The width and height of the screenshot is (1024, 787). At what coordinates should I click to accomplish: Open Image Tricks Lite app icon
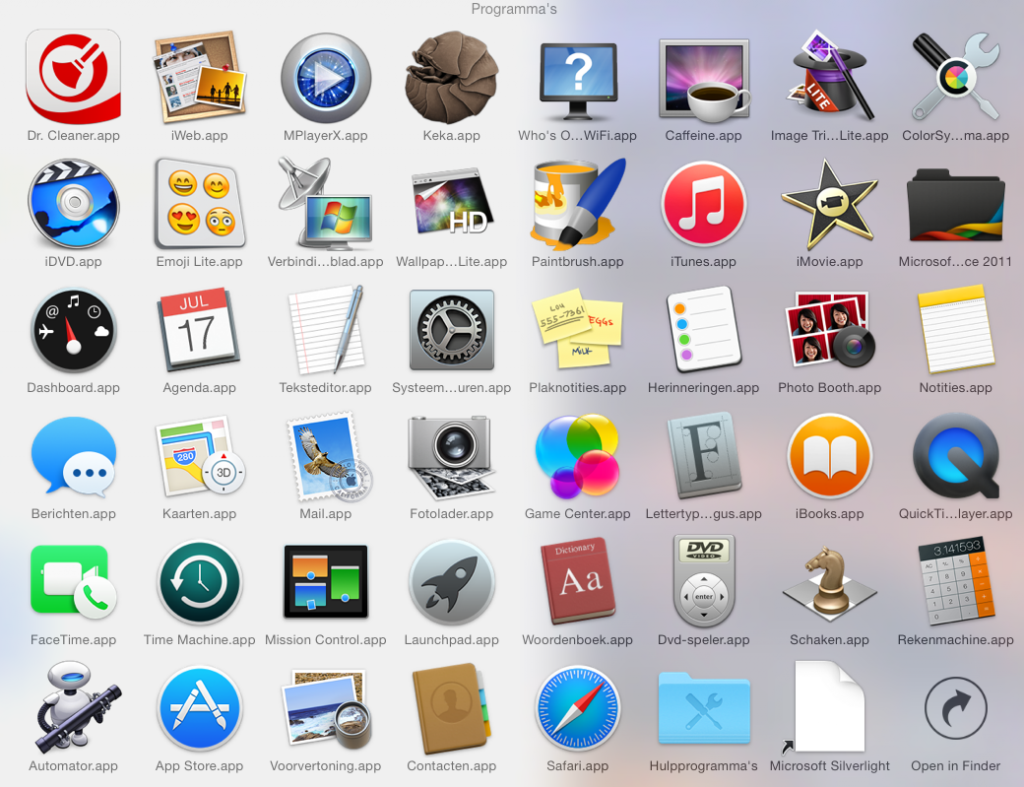(x=829, y=76)
